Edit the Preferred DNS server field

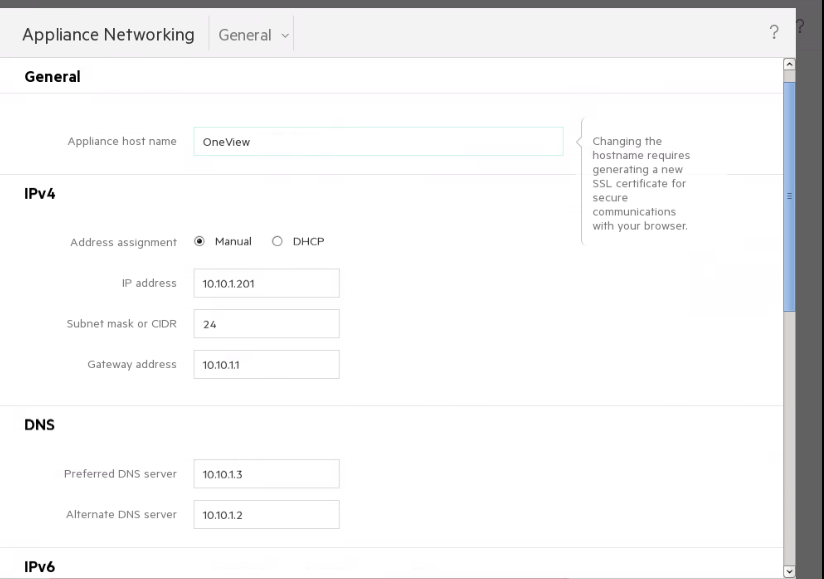[x=266, y=474]
